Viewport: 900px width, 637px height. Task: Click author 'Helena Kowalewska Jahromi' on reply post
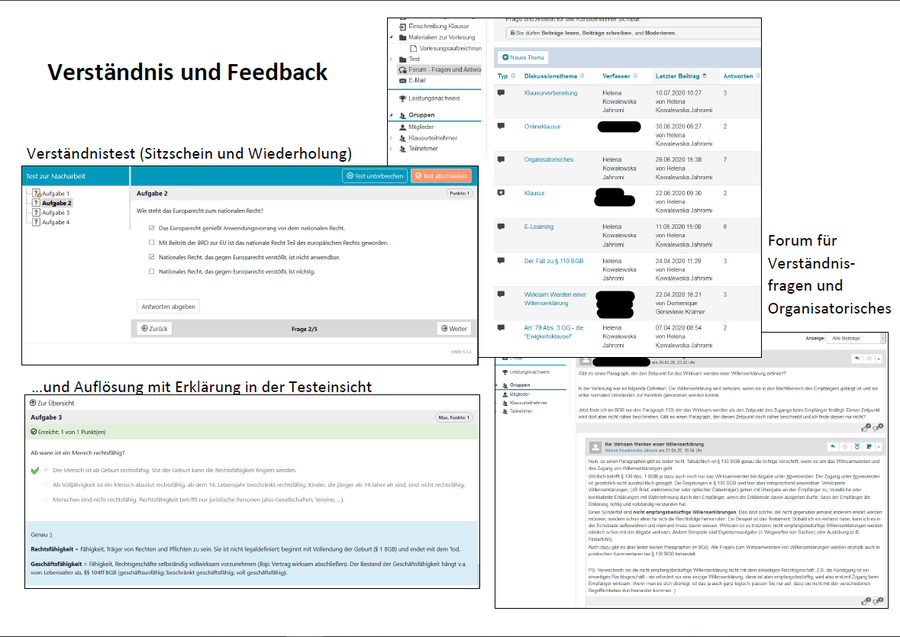click(x=630, y=450)
